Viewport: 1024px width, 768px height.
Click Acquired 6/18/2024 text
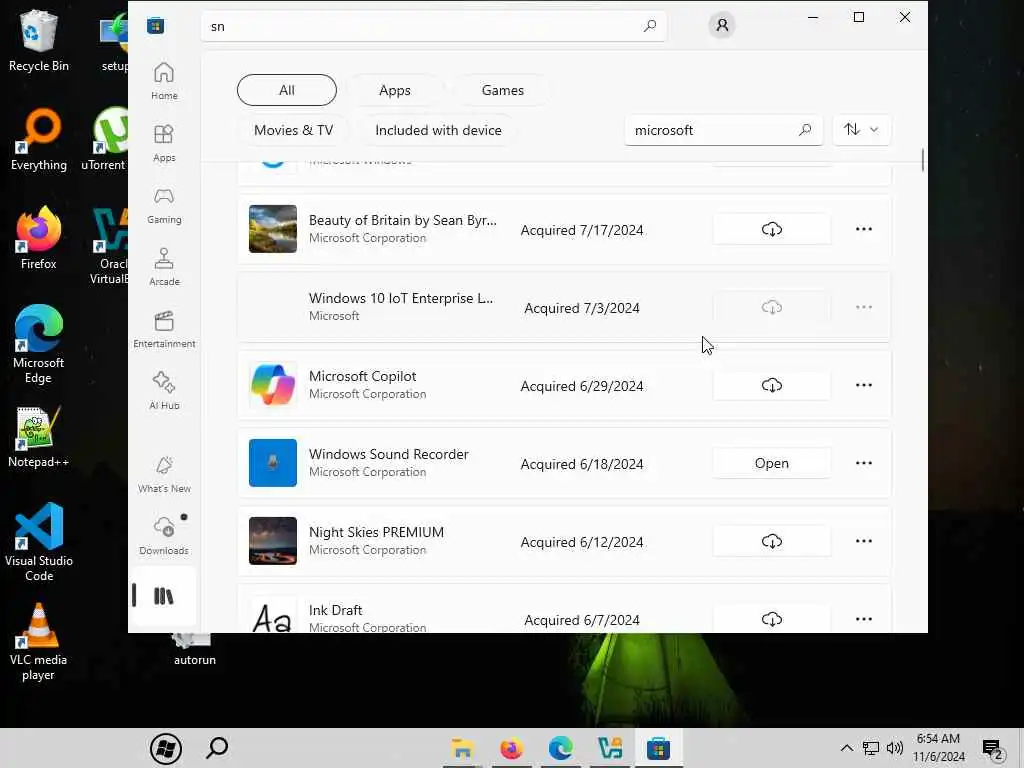pos(582,464)
